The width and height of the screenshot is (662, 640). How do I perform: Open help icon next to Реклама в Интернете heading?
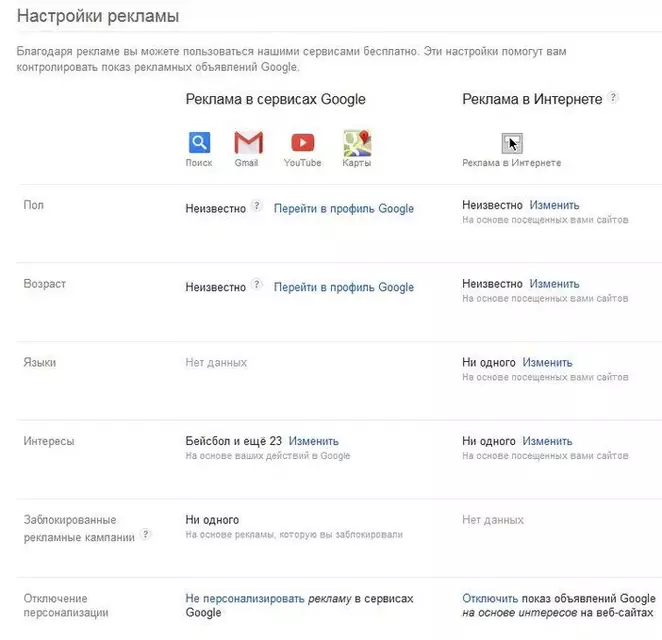point(613,98)
